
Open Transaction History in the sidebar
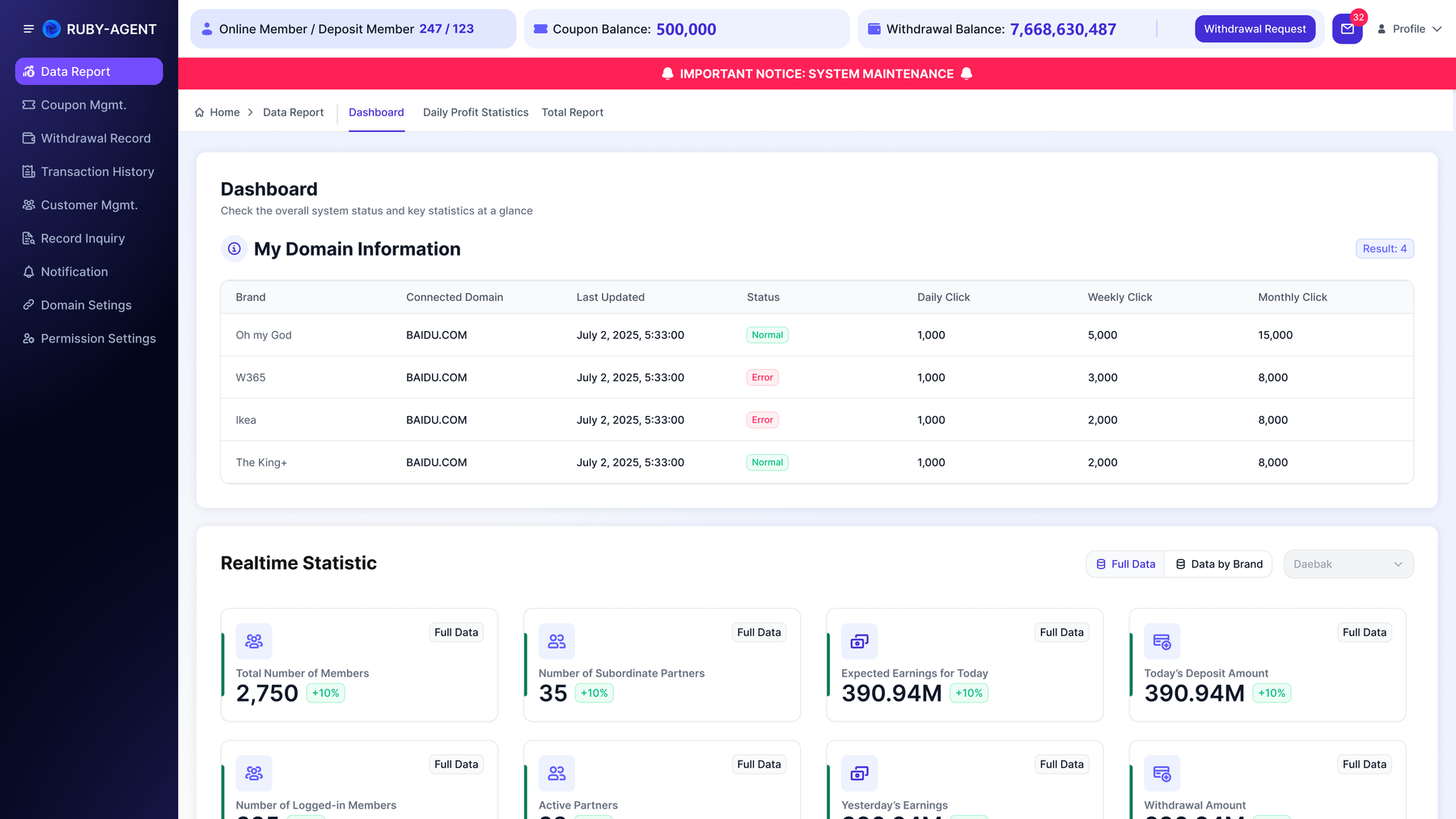point(89,172)
